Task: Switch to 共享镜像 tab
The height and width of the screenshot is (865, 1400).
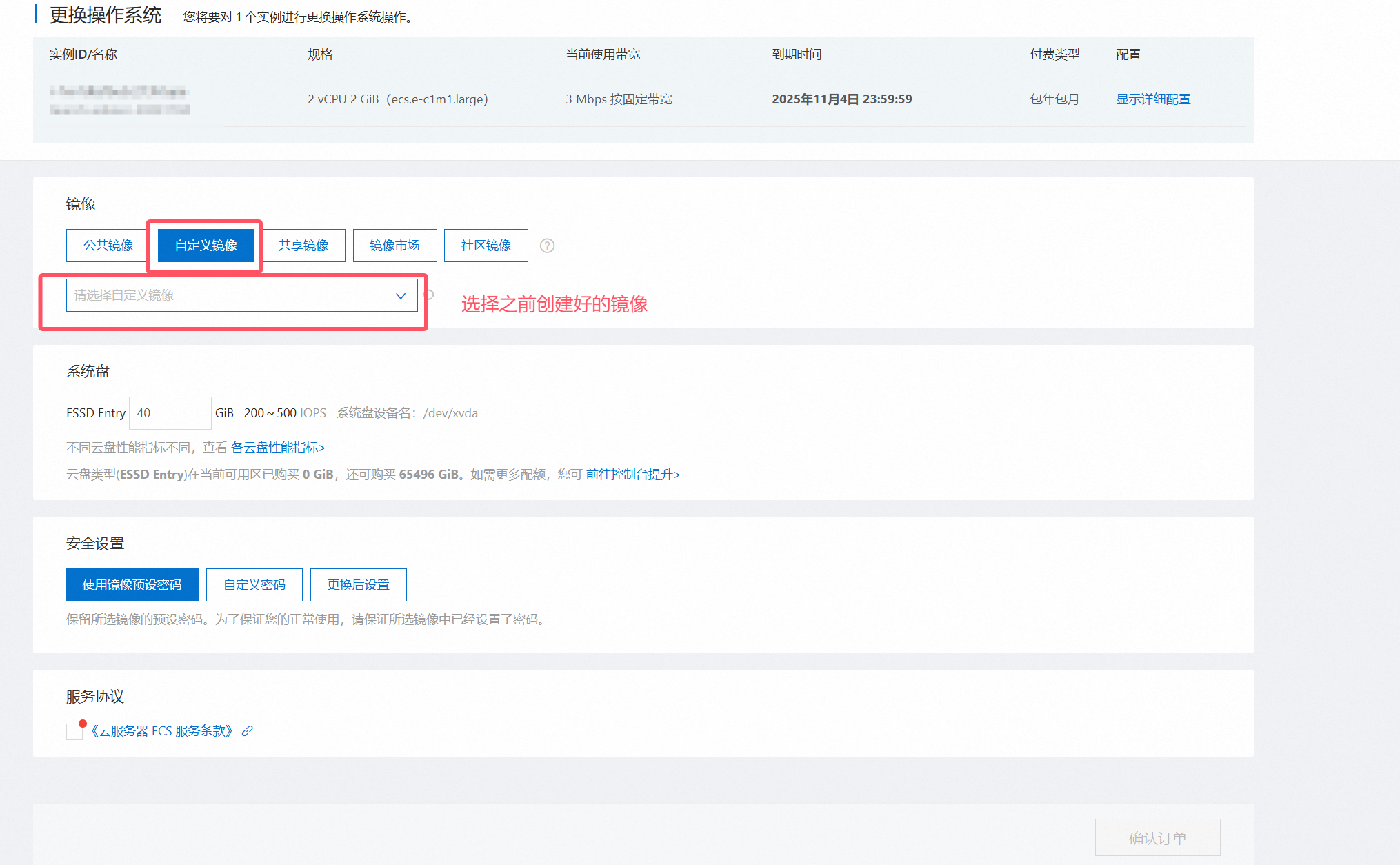Action: point(303,246)
